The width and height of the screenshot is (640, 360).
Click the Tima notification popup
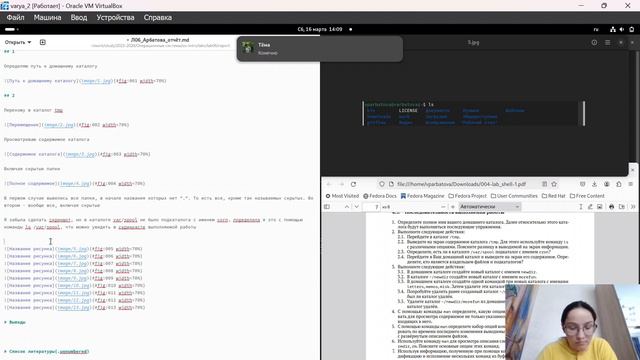tap(320, 49)
